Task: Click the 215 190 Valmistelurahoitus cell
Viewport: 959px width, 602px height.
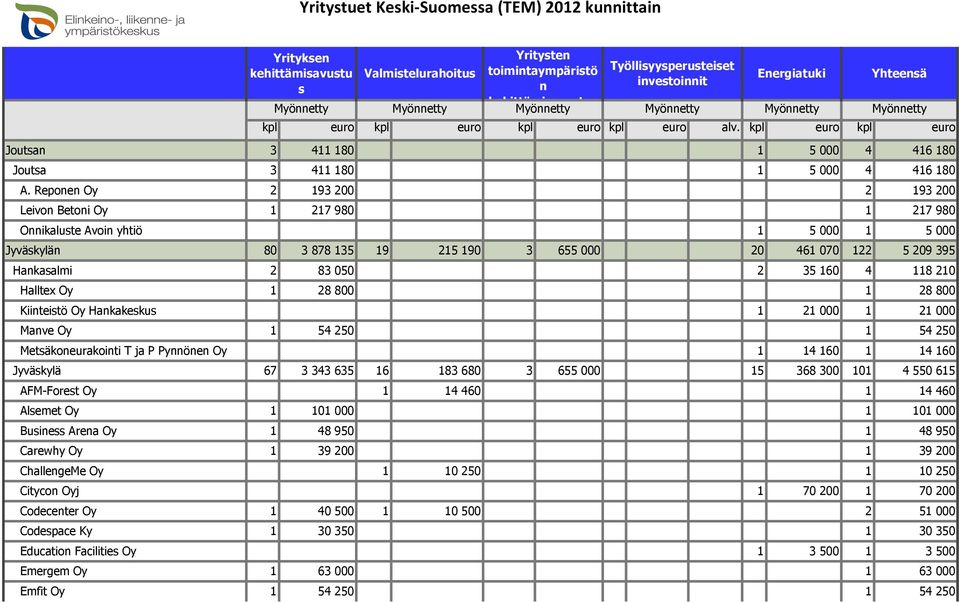Action: tap(437, 250)
